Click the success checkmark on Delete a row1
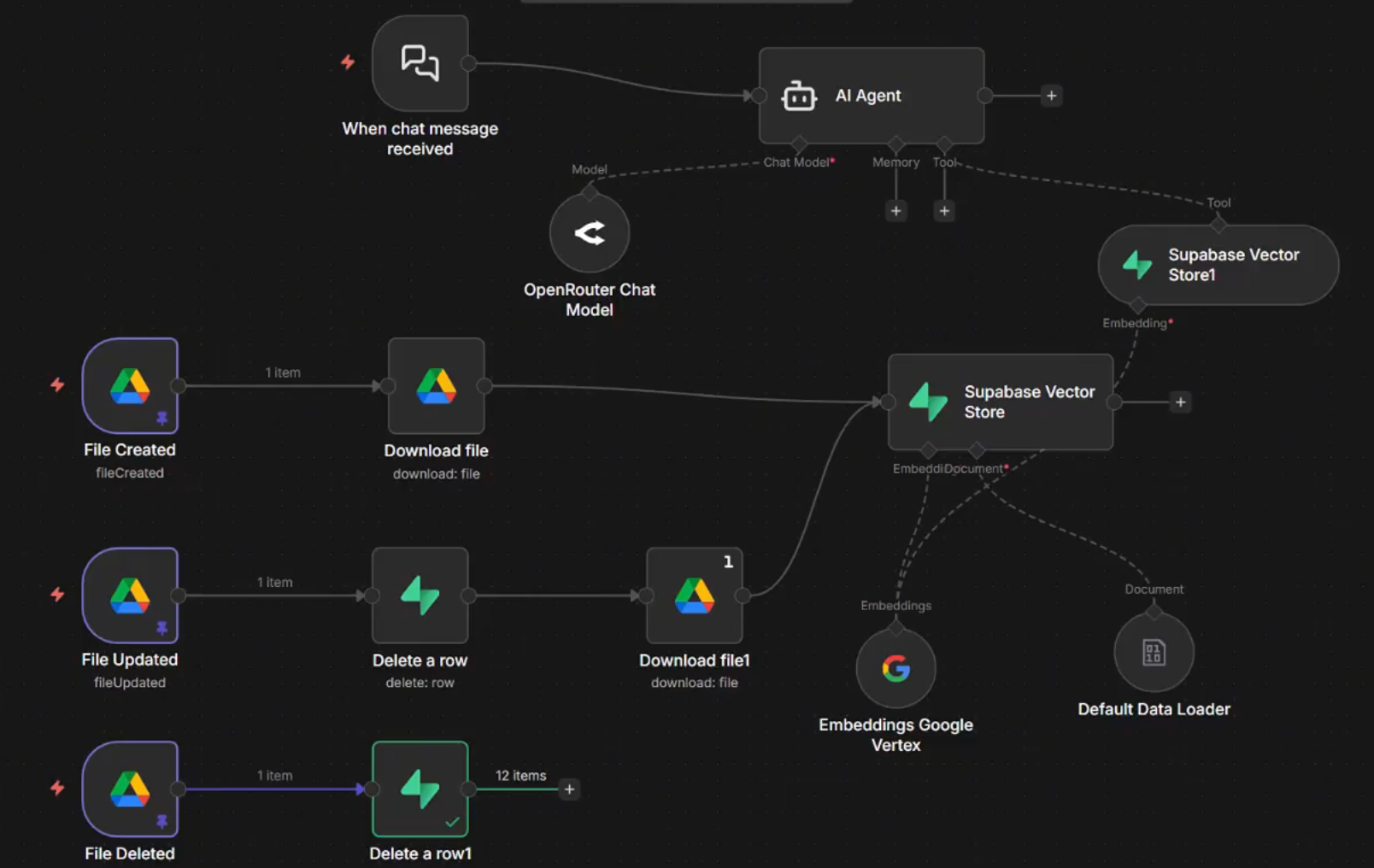 point(452,822)
